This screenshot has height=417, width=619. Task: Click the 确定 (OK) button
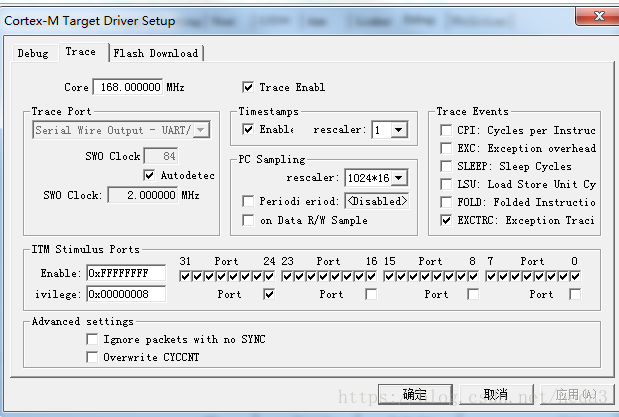tap(415, 394)
